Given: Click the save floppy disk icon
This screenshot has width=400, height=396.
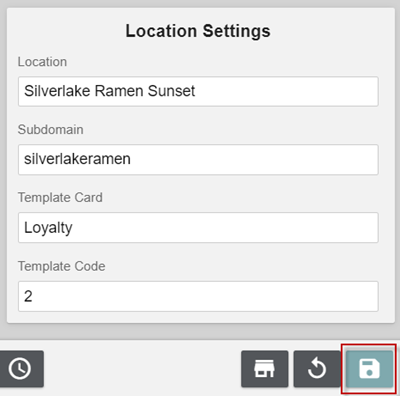Looking at the screenshot, I should point(369,369).
